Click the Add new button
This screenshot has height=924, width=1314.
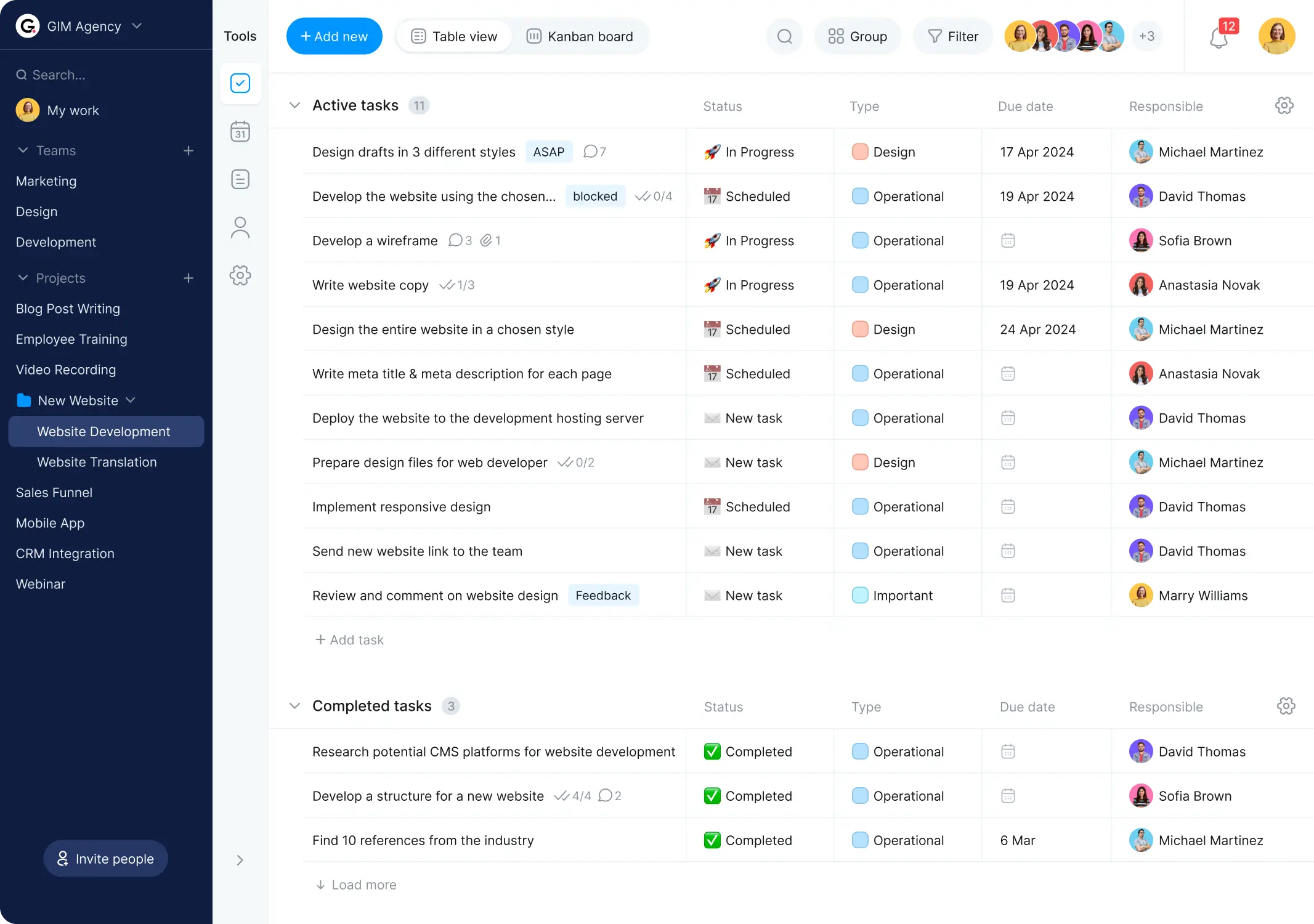click(x=334, y=36)
